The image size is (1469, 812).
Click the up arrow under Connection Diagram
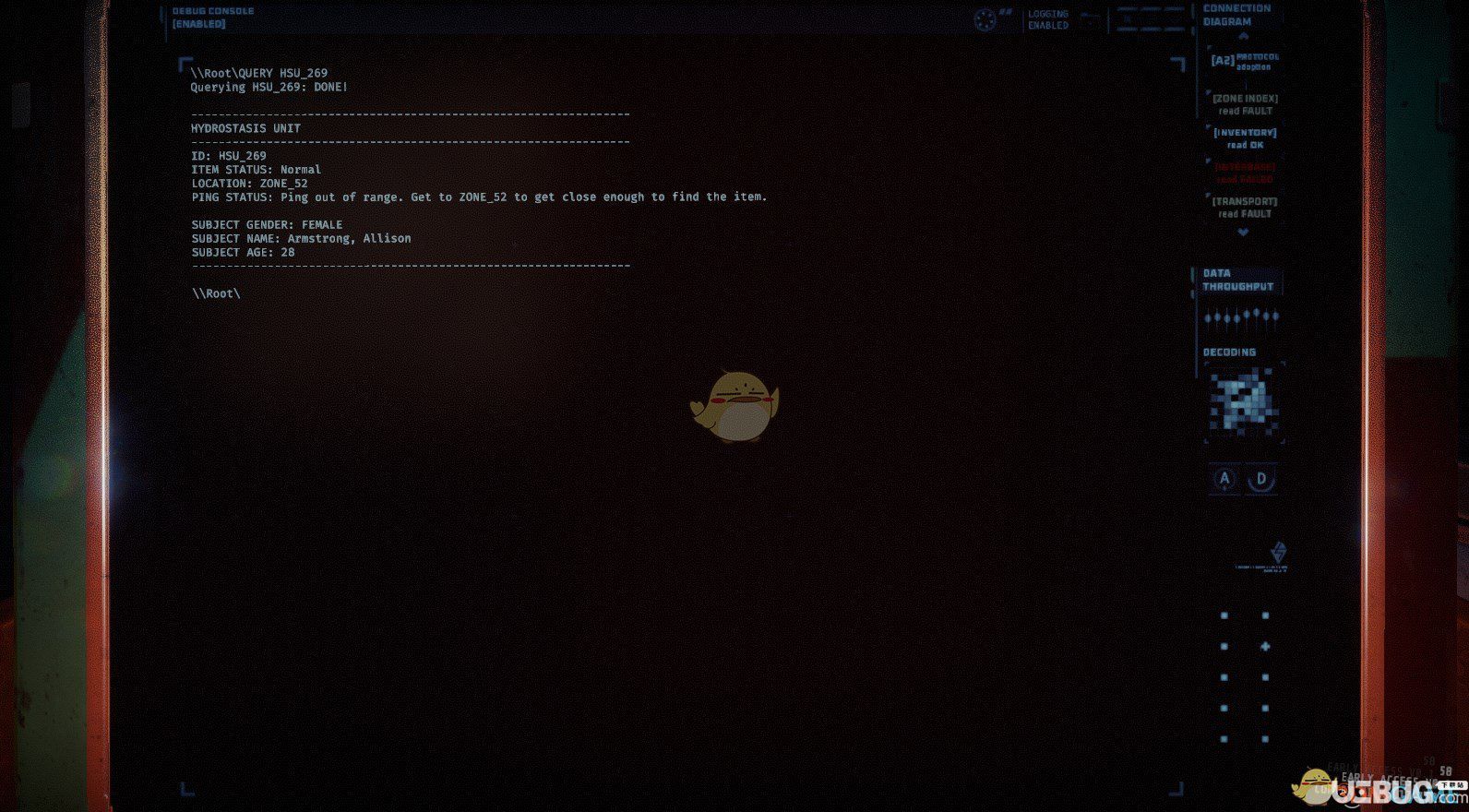1243,36
